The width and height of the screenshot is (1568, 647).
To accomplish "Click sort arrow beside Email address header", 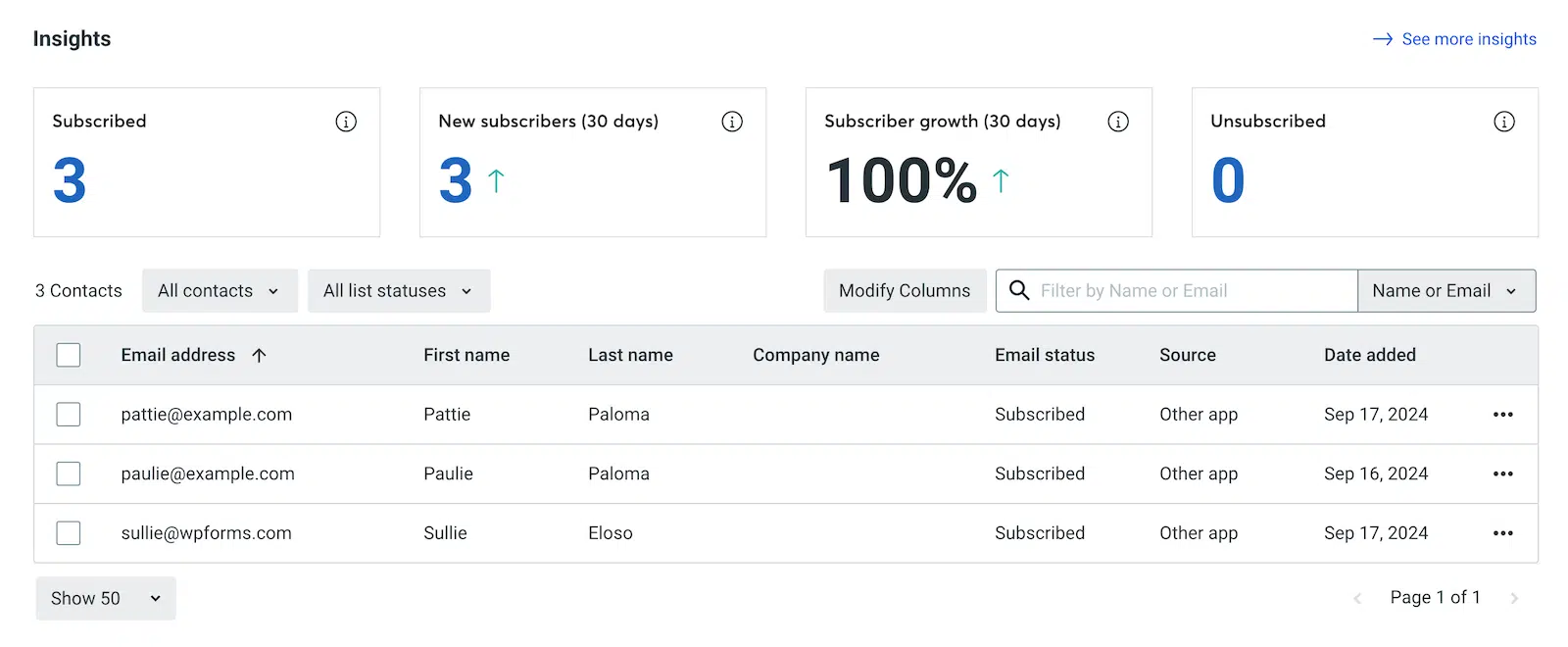I will 259,355.
